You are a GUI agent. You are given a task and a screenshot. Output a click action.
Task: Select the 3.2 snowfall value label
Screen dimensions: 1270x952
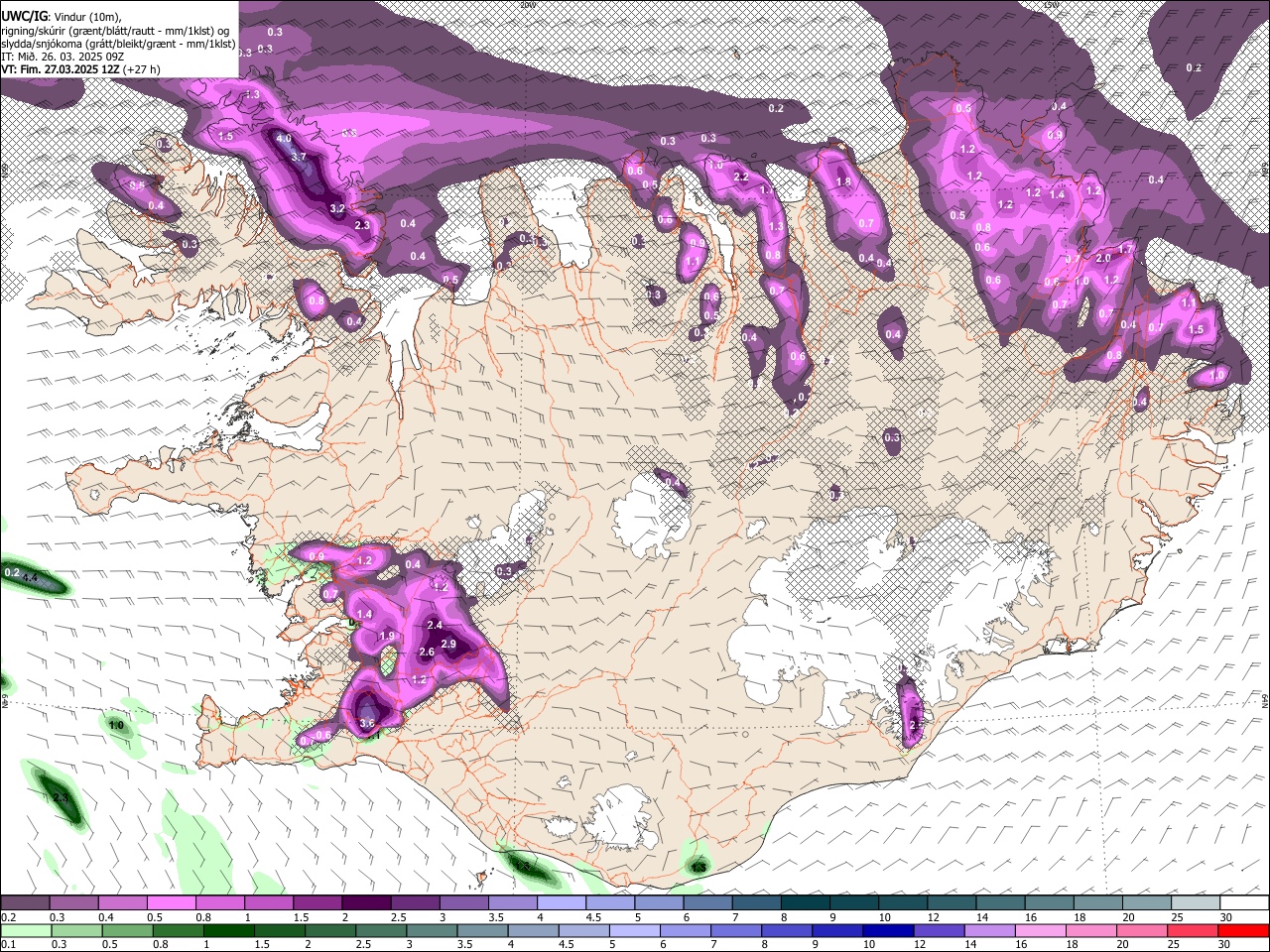[x=337, y=208]
